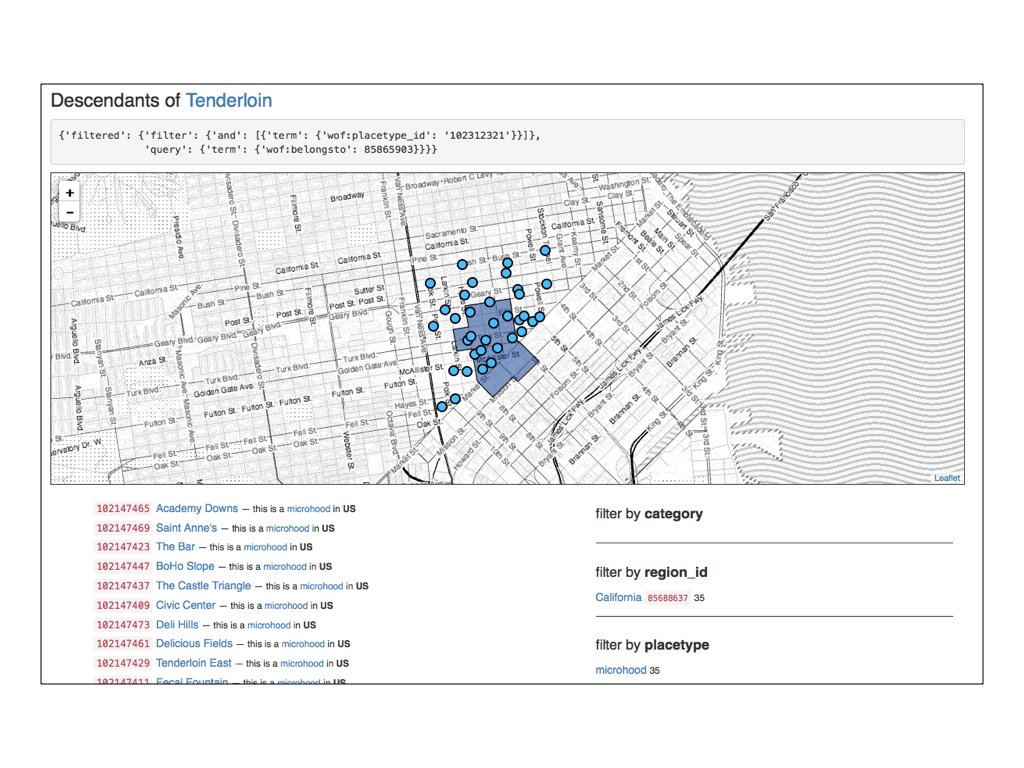Click the map zoom out minus button
The width and height of the screenshot is (1024, 768).
tap(70, 212)
